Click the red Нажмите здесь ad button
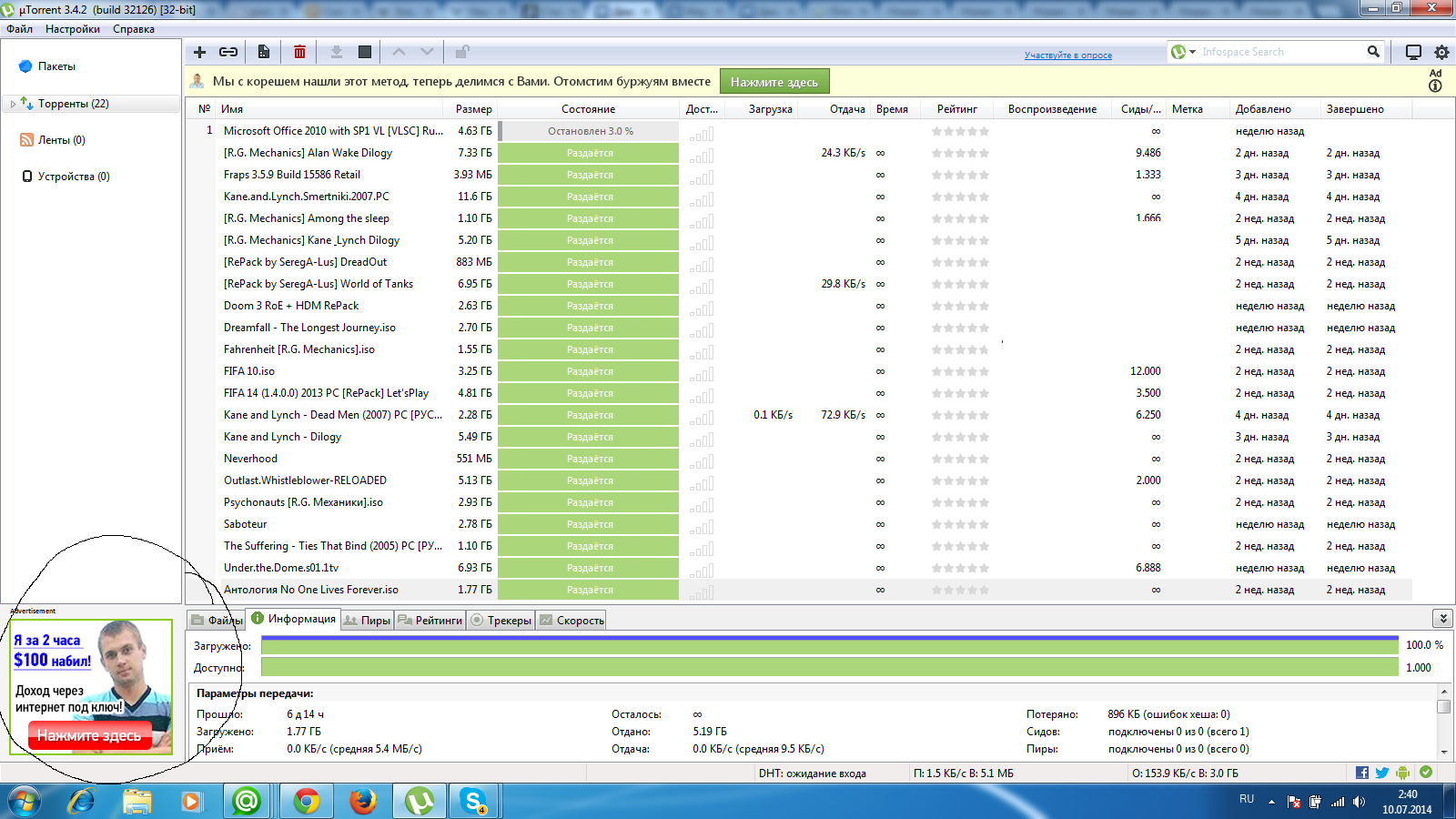Viewport: 1456px width, 819px height. [89, 735]
